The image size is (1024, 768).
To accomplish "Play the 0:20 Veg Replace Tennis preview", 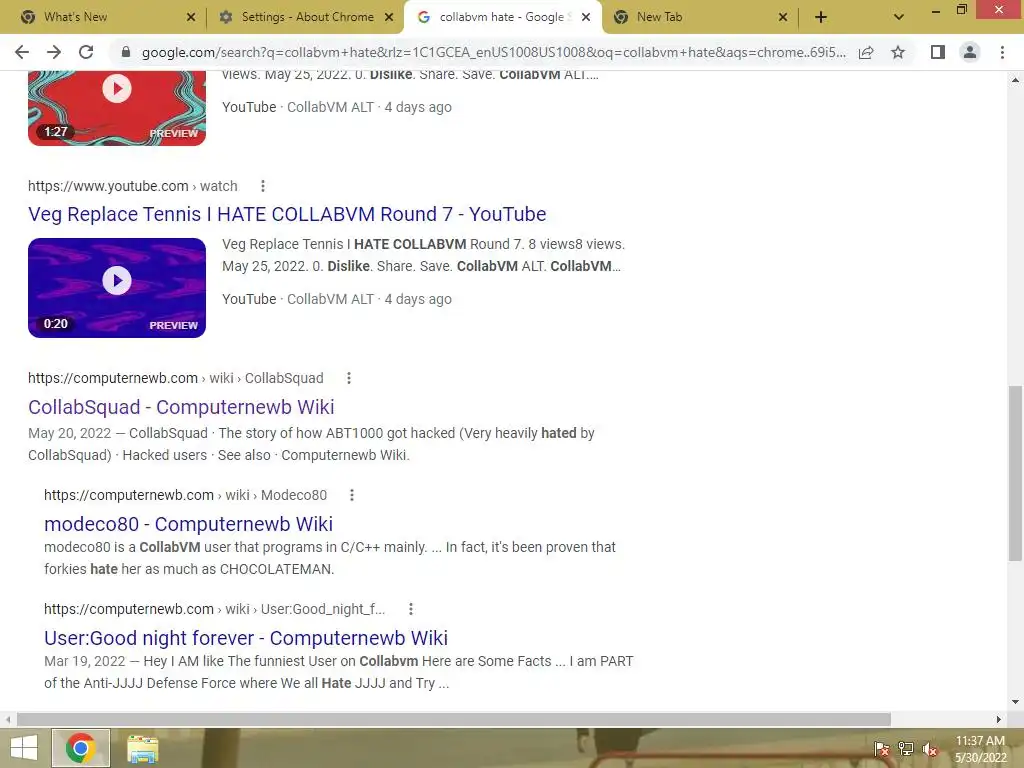I will coord(117,288).
